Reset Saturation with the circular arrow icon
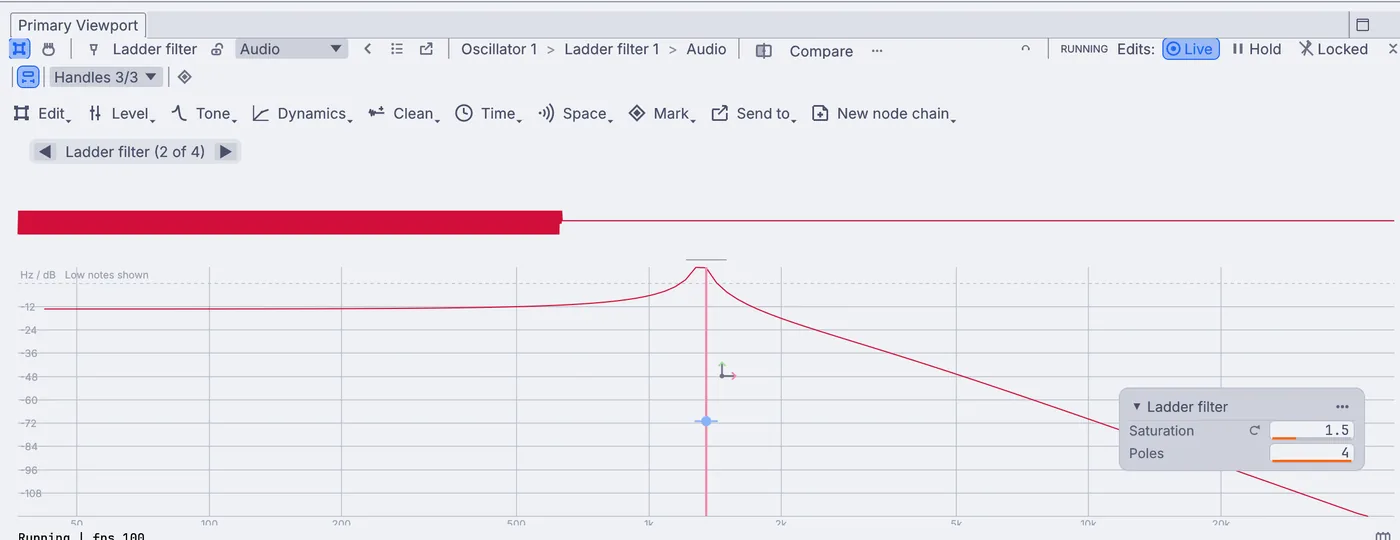This screenshot has width=1400, height=540. point(1255,430)
